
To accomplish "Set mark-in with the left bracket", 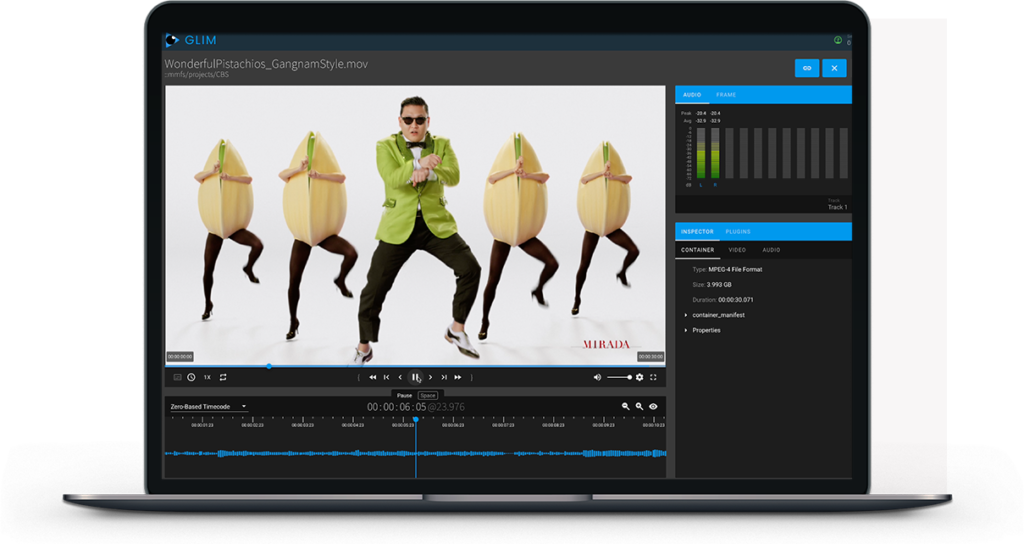I will pos(359,377).
